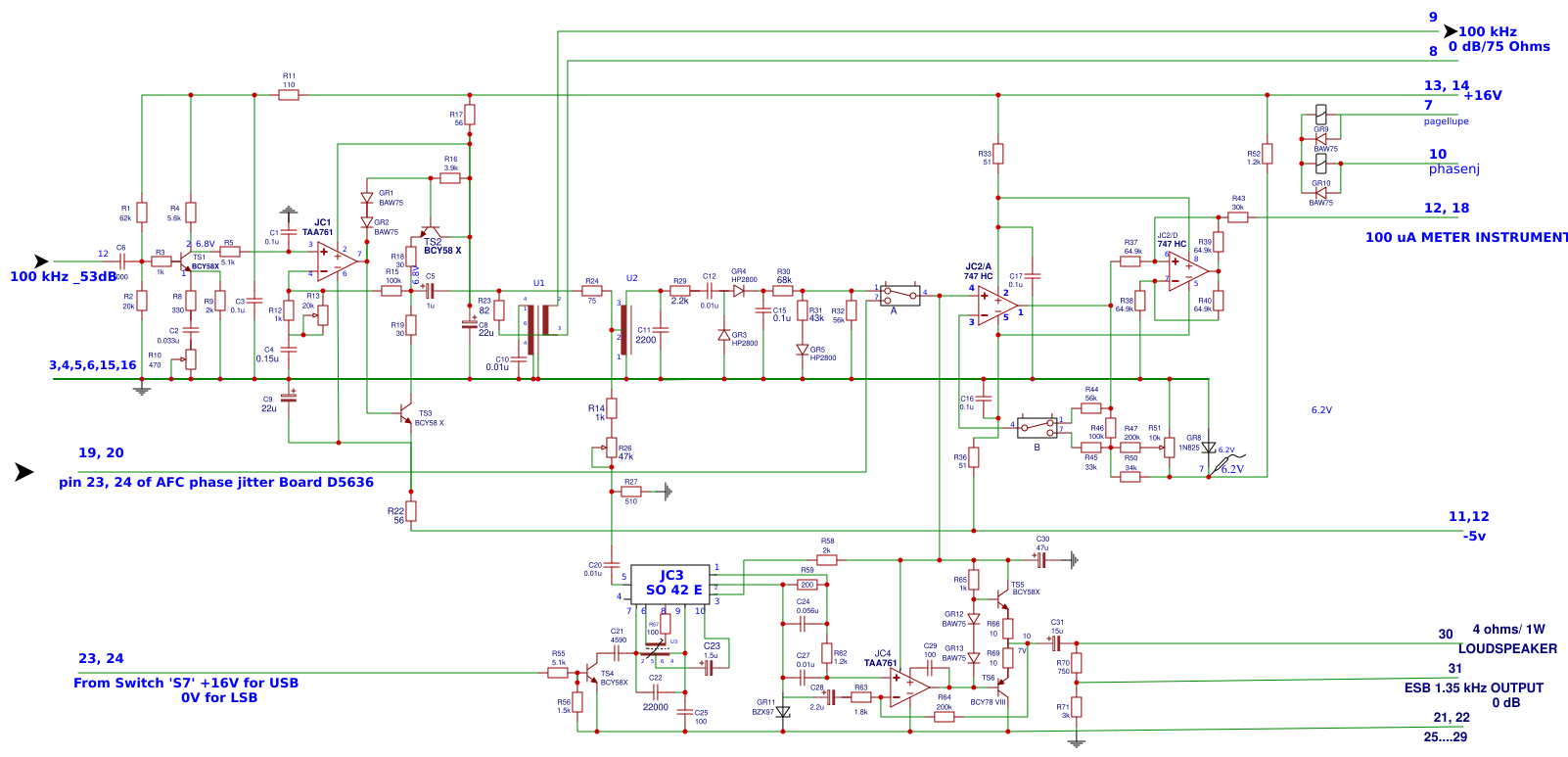Click the '6.8V' voltage annotation near TS1
Screen dimensions: 1568x757
click(x=205, y=244)
